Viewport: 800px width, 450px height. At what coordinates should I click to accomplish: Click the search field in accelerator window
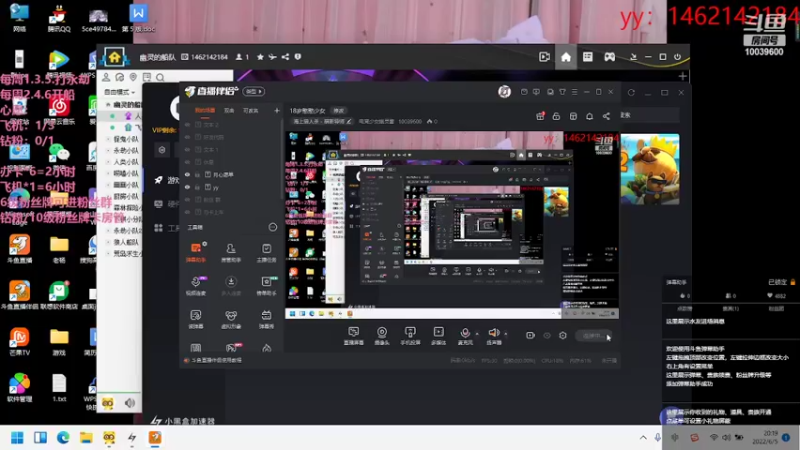pyautogui.click(x=649, y=115)
